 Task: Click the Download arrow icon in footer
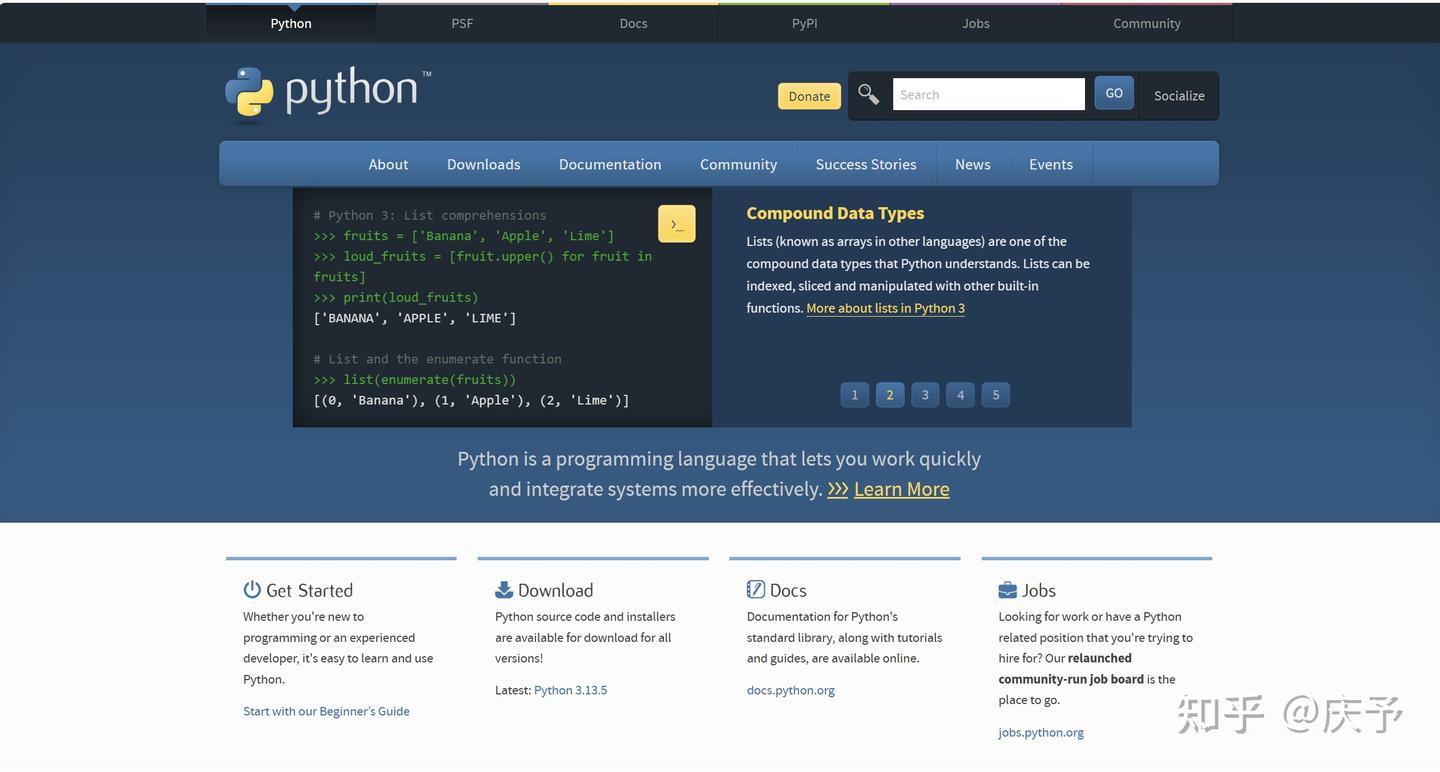click(x=503, y=589)
